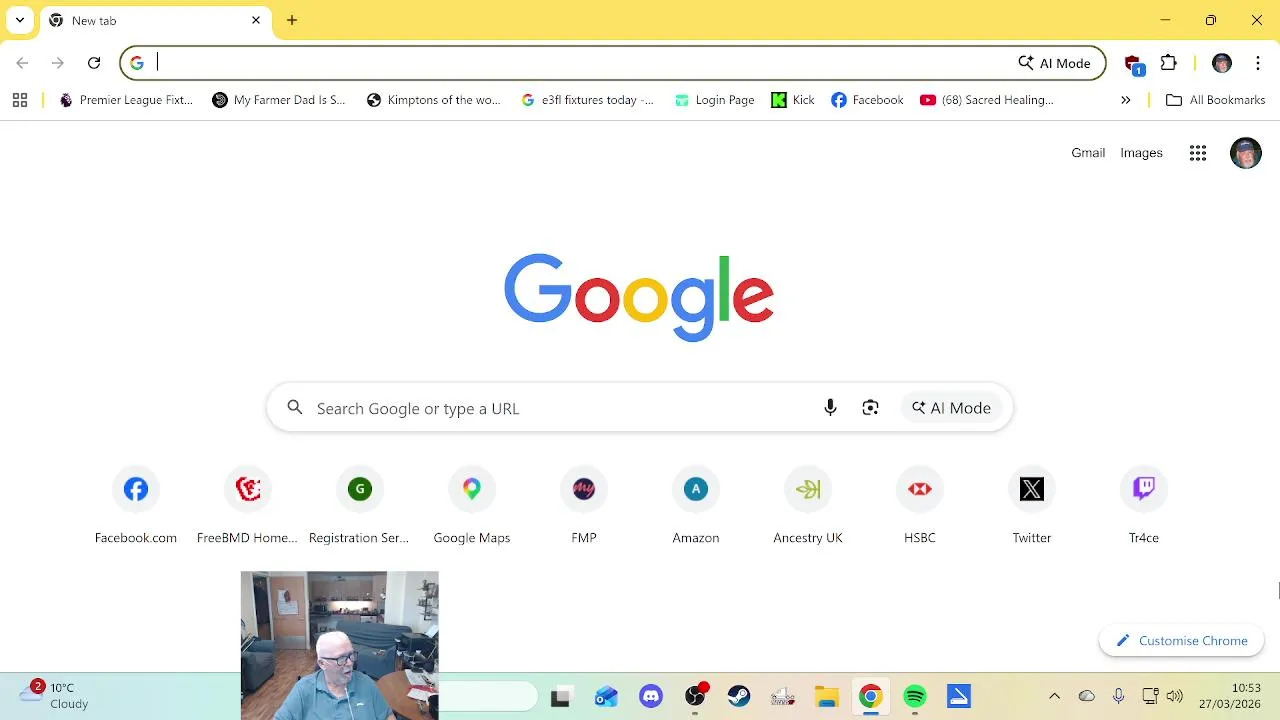Click the OneDrive cloud tray icon

tap(1087, 696)
